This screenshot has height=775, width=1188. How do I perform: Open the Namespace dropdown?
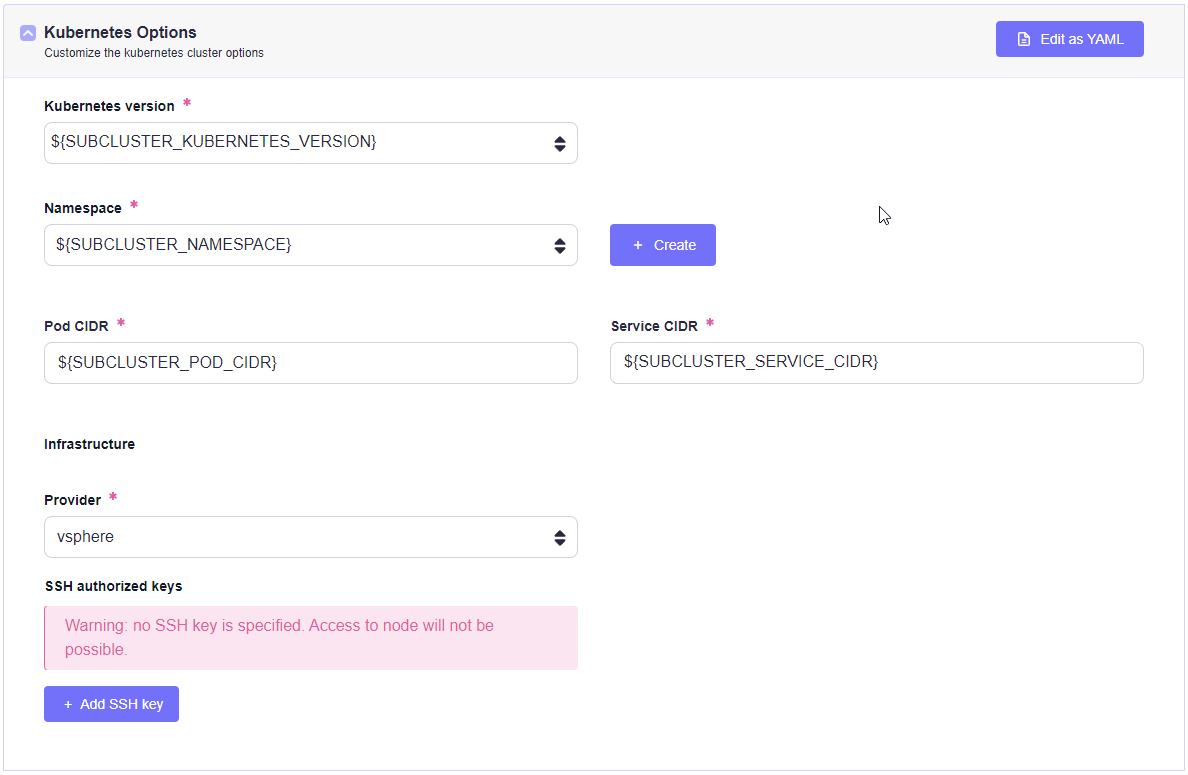(x=300, y=245)
